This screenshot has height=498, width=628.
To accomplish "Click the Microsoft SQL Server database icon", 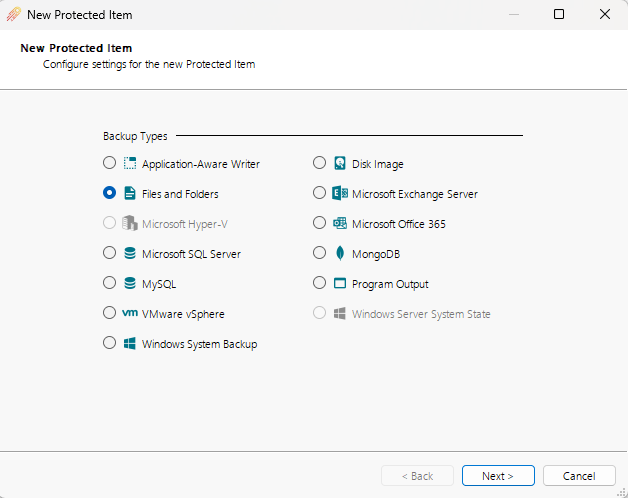I will pos(129,254).
